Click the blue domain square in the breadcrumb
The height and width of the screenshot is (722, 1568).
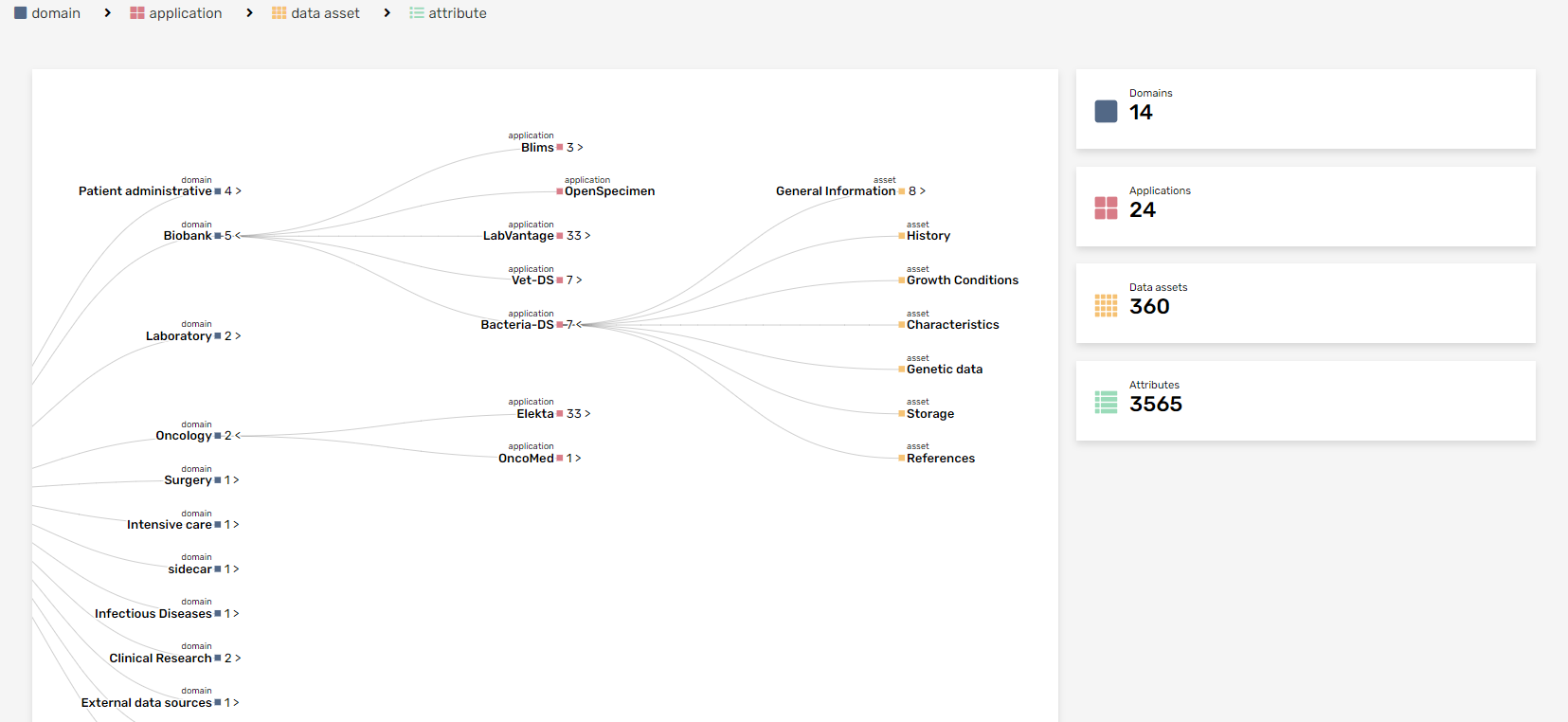pos(21,13)
